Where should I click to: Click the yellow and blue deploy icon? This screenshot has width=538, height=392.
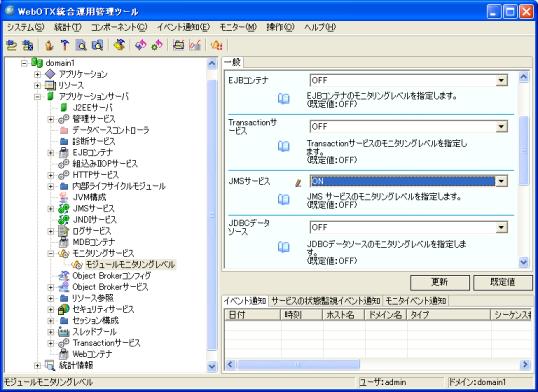click(119, 45)
